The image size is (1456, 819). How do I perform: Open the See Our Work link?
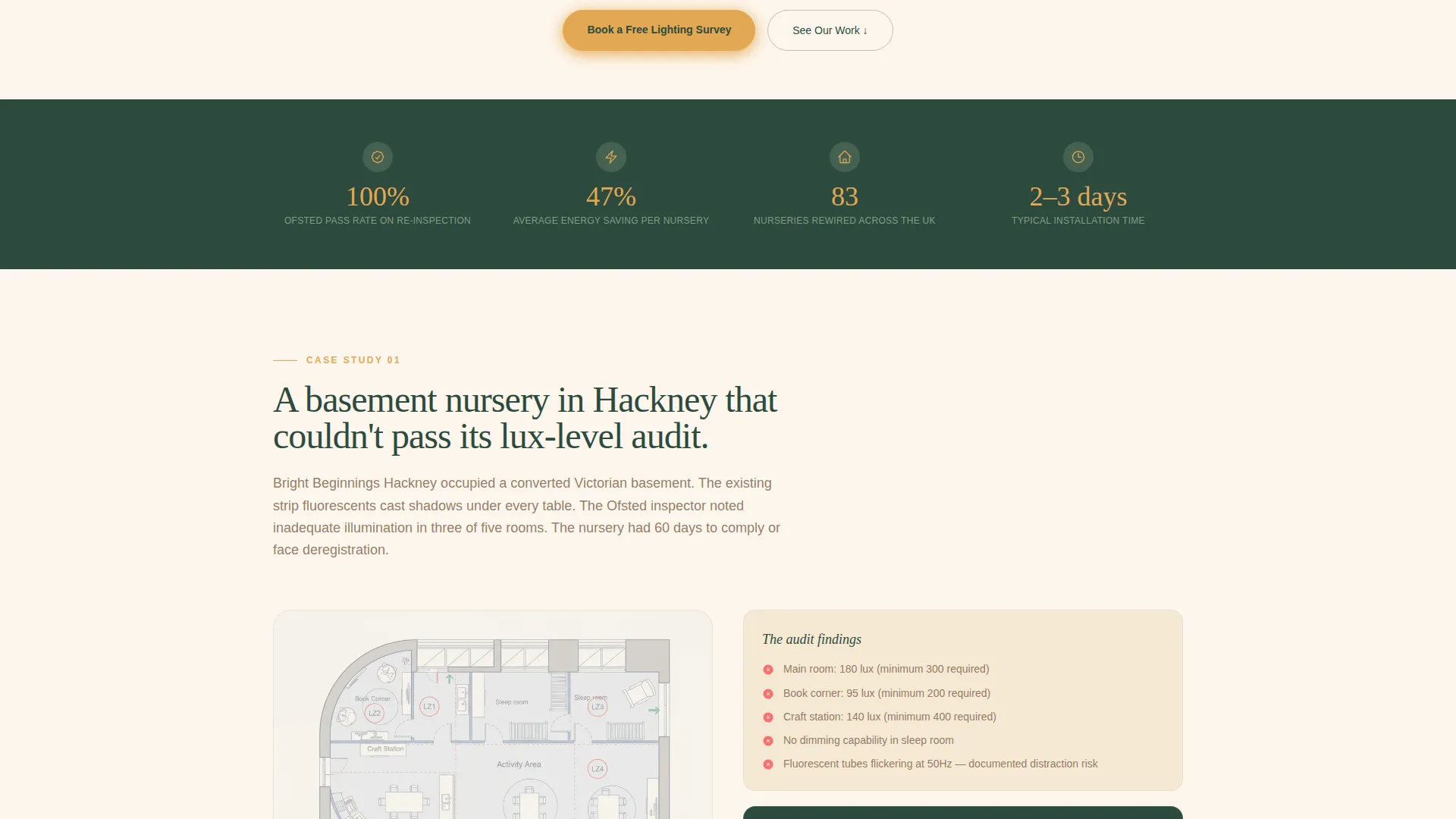click(830, 30)
